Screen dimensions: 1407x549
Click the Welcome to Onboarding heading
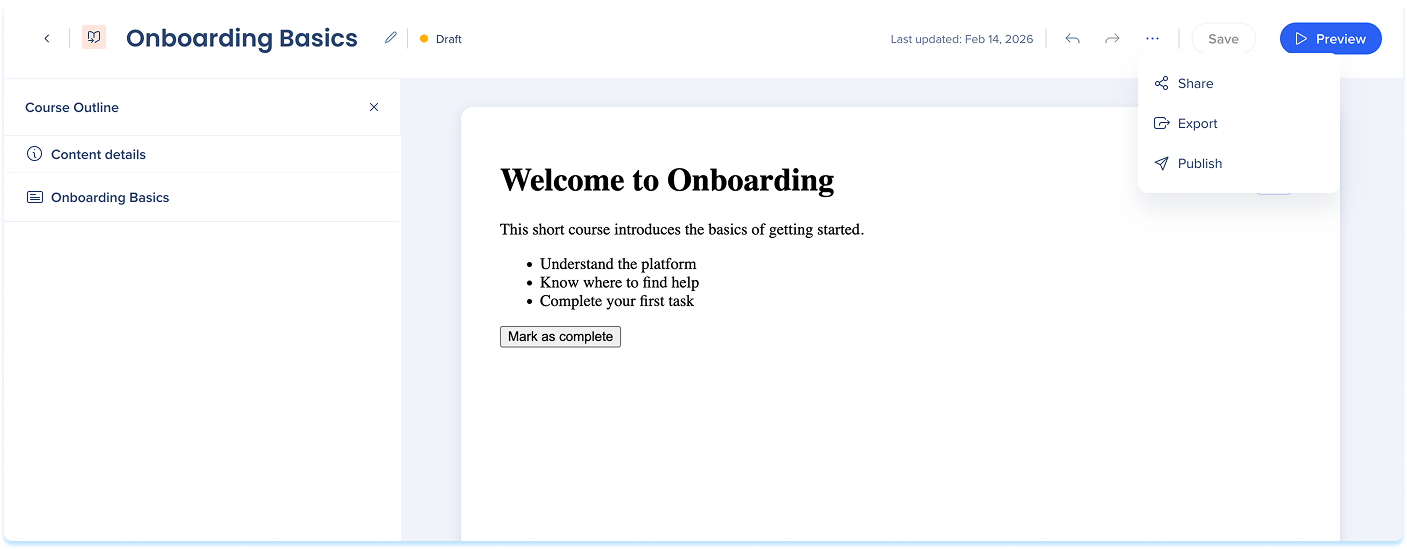(666, 181)
